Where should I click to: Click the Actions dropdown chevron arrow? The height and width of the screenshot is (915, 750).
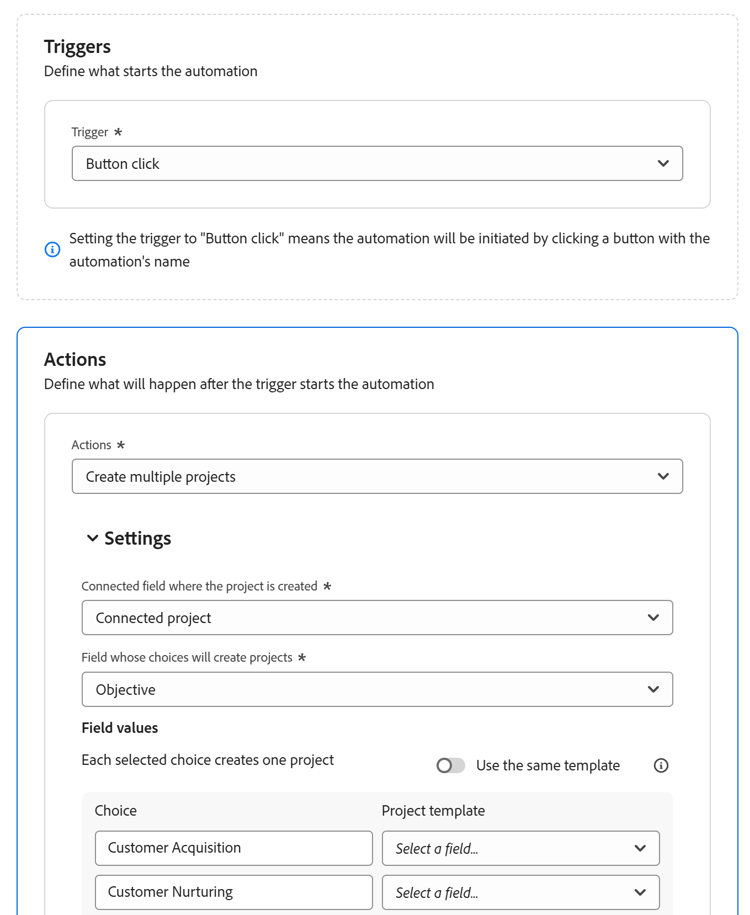click(663, 477)
